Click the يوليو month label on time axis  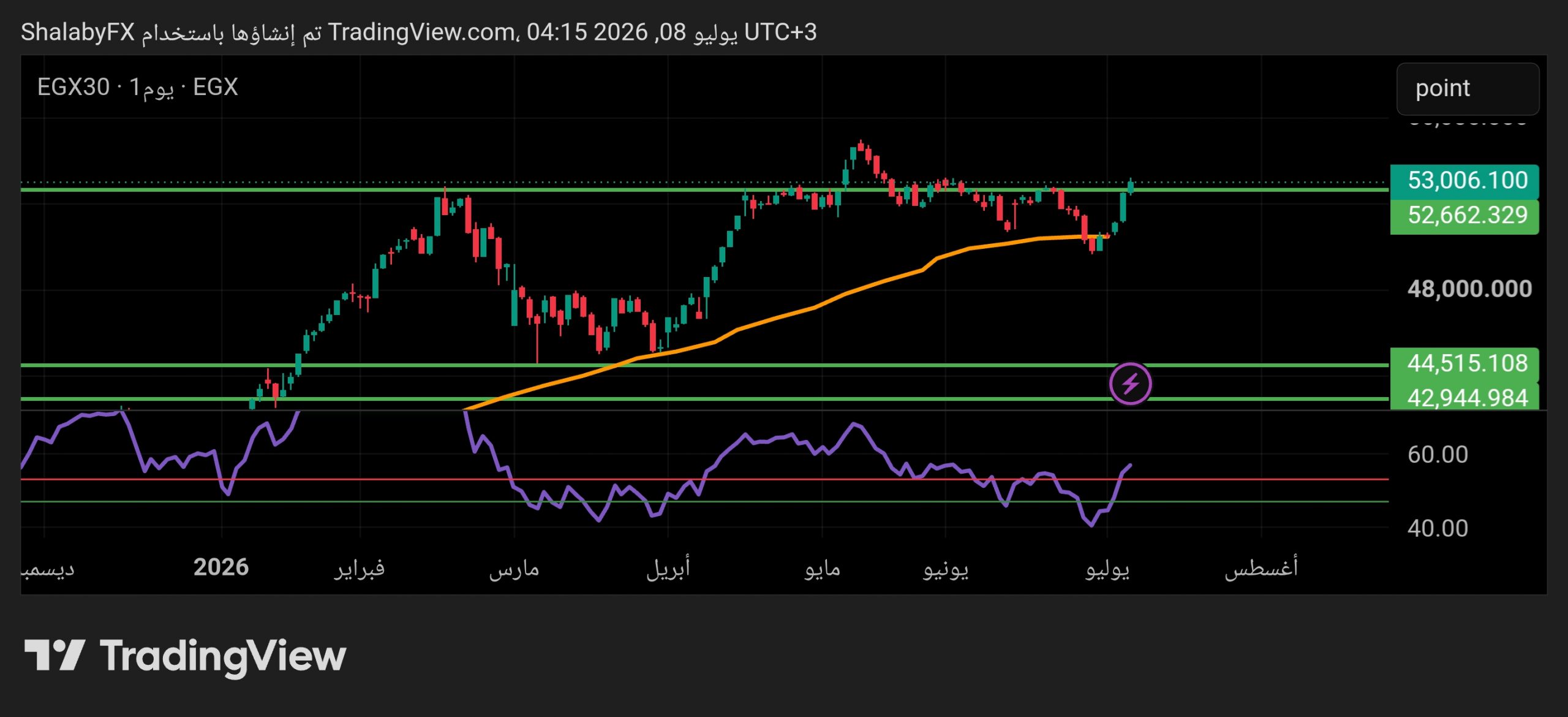tap(1107, 569)
